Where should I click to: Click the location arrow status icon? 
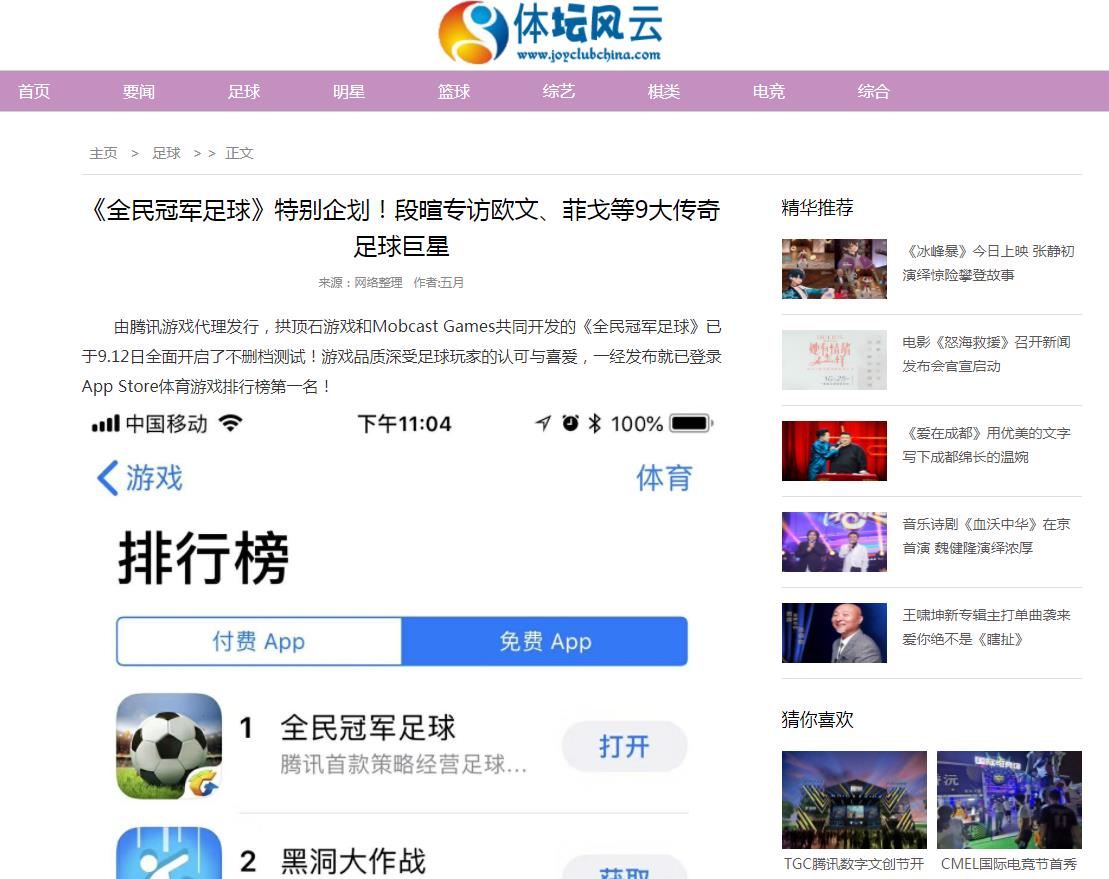tap(542, 423)
